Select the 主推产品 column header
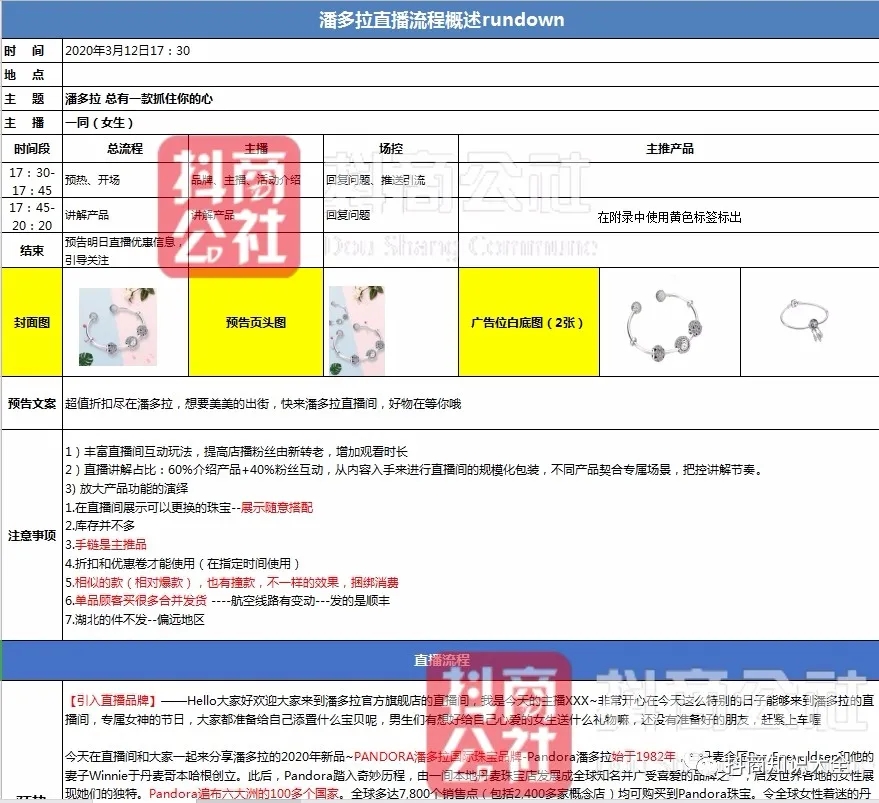The height and width of the screenshot is (803, 879). (669, 149)
